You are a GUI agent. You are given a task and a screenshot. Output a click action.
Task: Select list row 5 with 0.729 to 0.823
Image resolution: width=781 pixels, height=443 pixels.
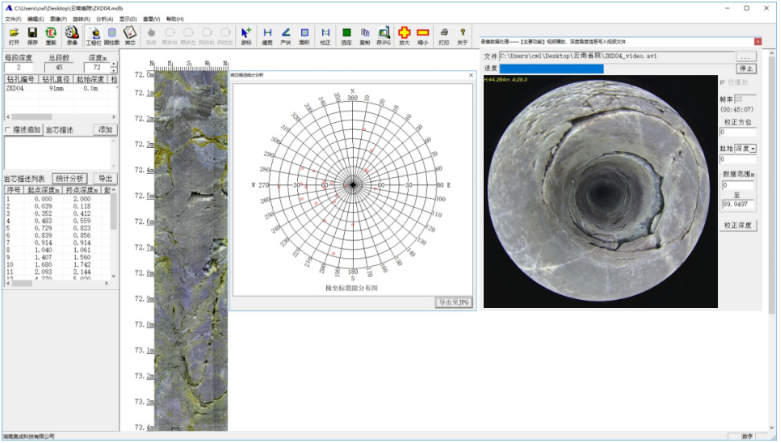57,228
